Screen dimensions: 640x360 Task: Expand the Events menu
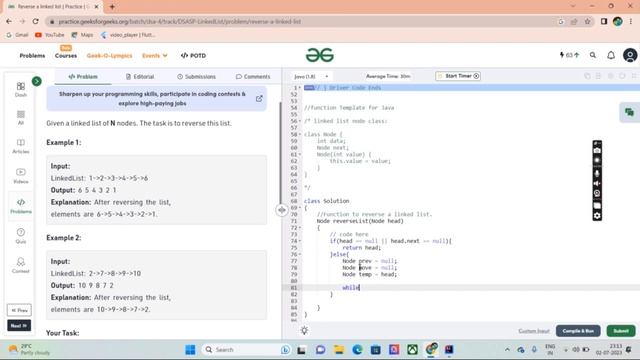coord(155,56)
